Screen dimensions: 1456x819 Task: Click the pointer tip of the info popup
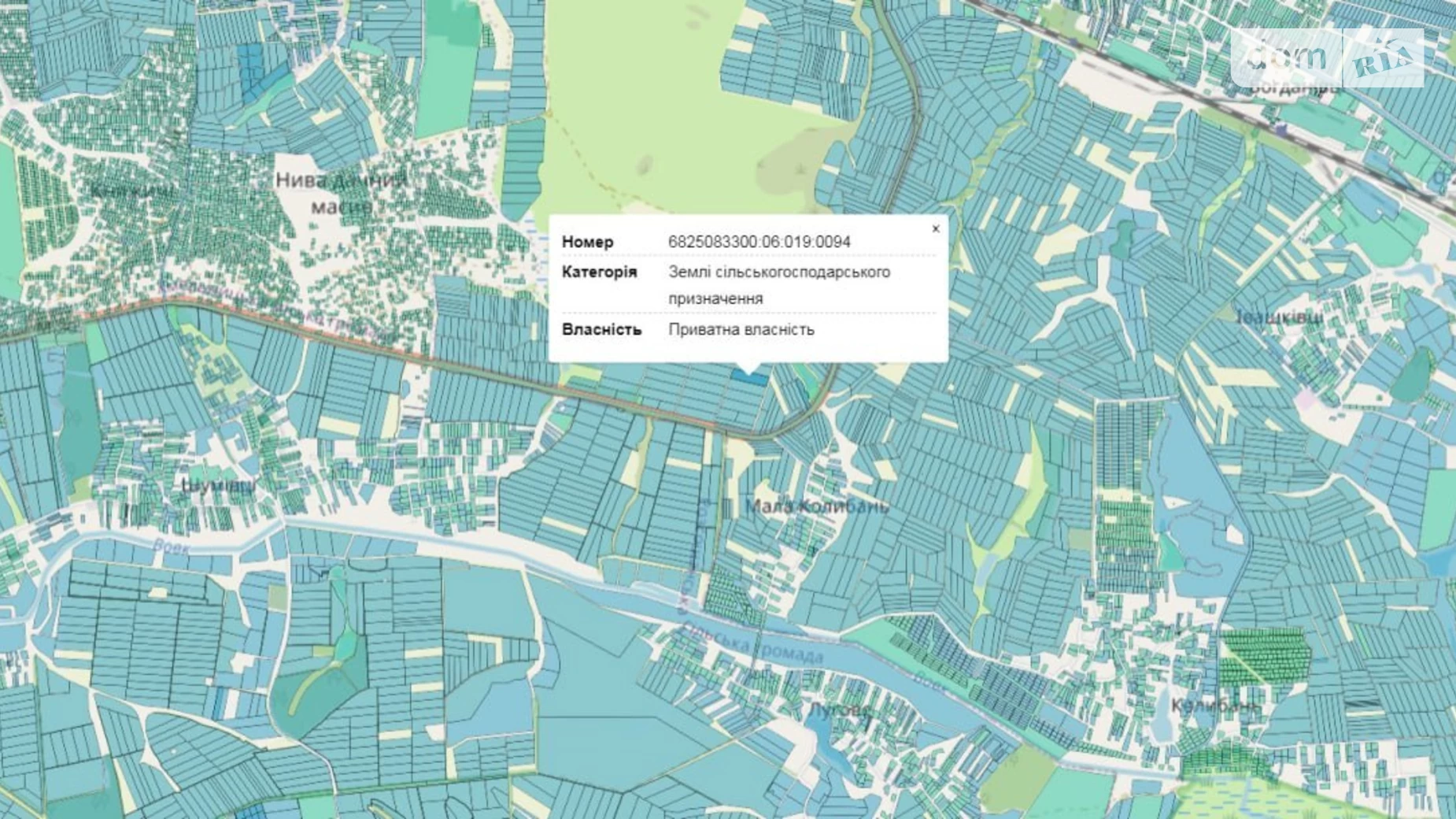748,369
